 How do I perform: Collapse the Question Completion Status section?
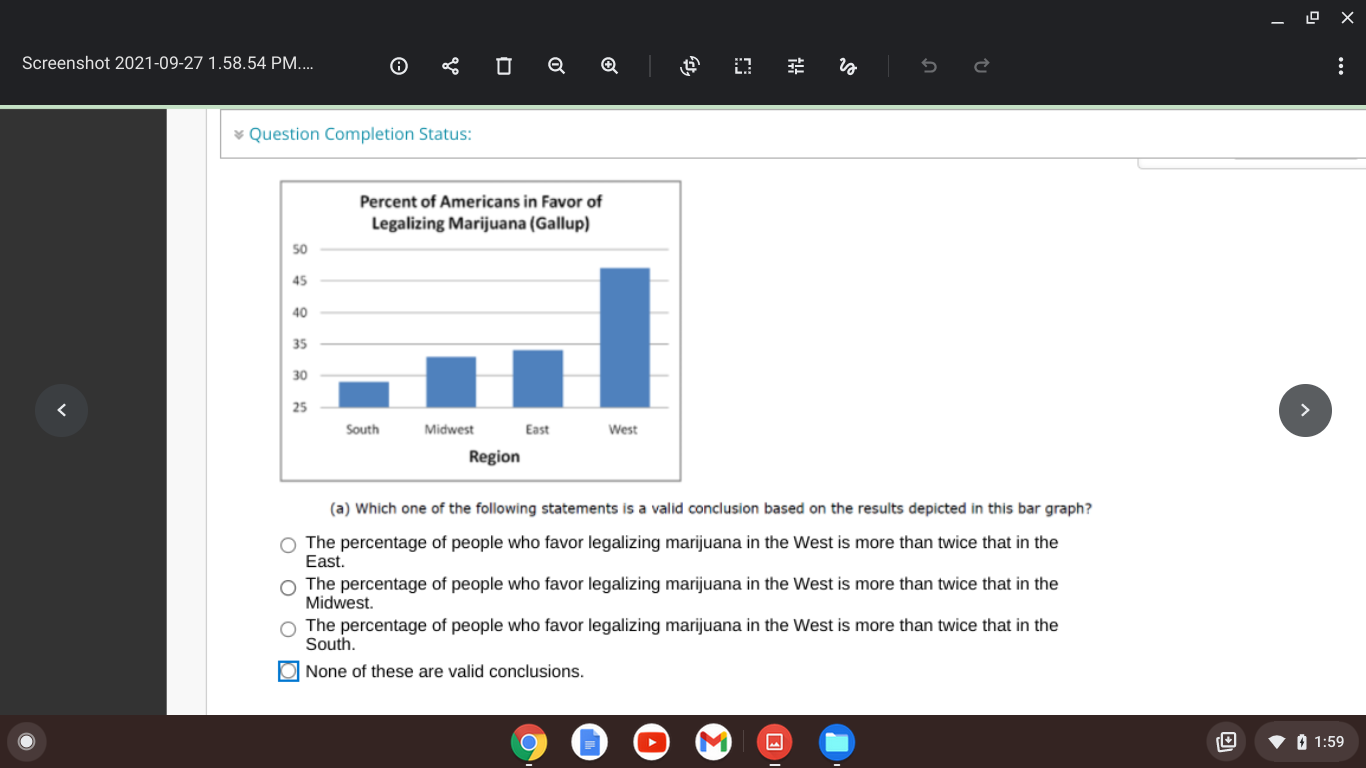tap(238, 133)
